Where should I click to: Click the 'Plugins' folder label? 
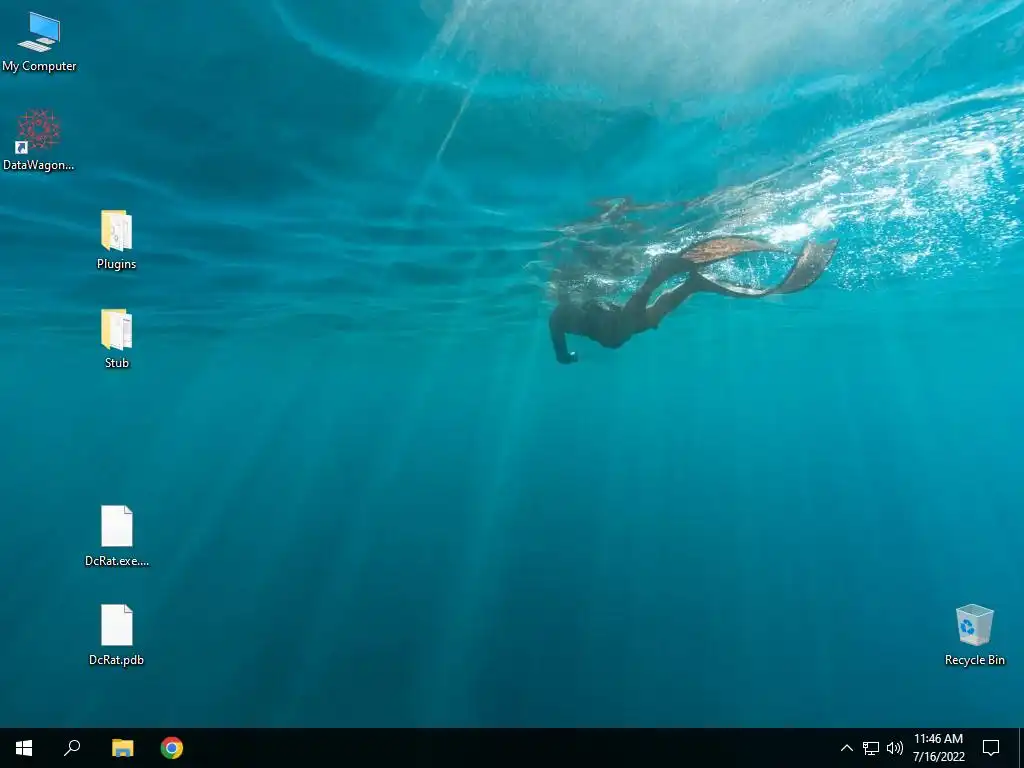[x=116, y=264]
